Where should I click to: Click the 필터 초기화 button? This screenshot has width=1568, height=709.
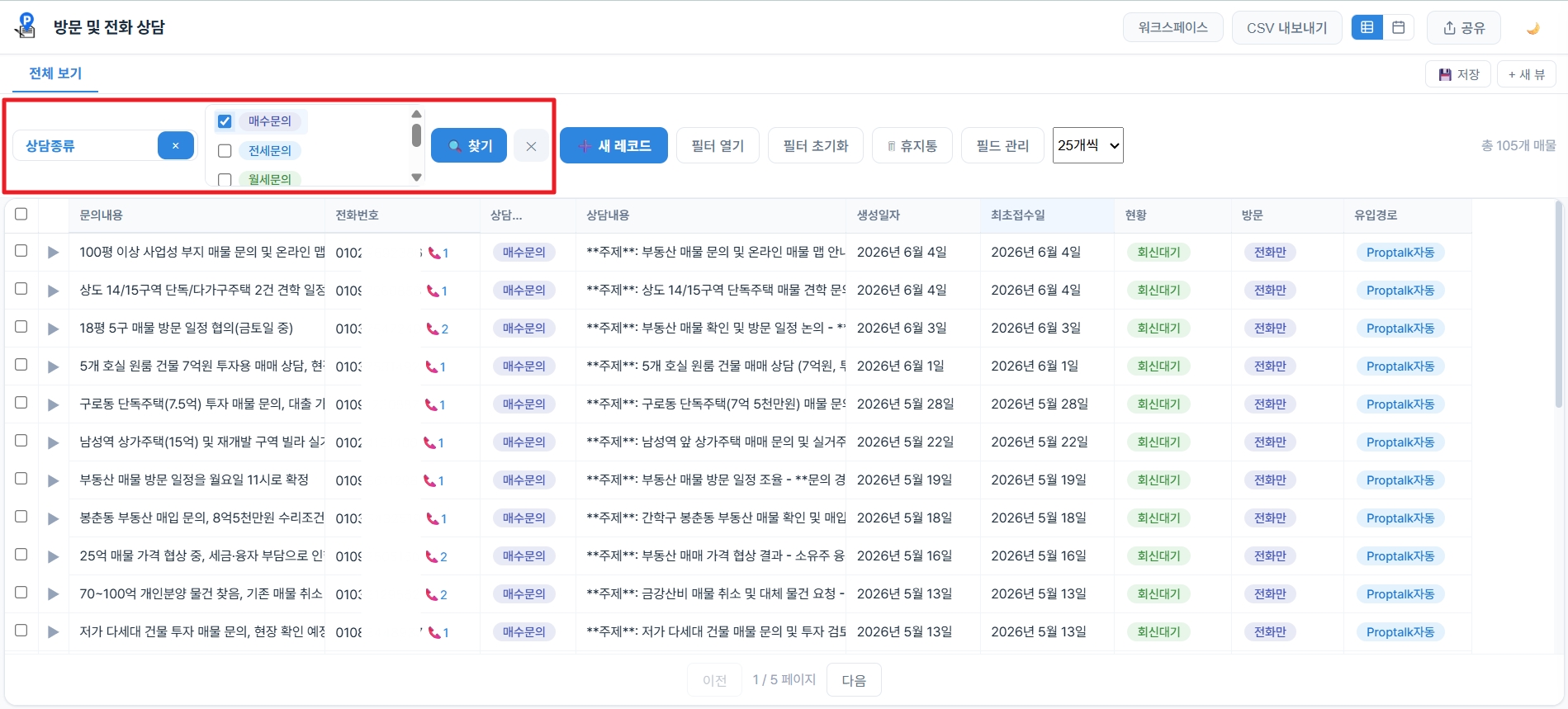[x=816, y=146]
